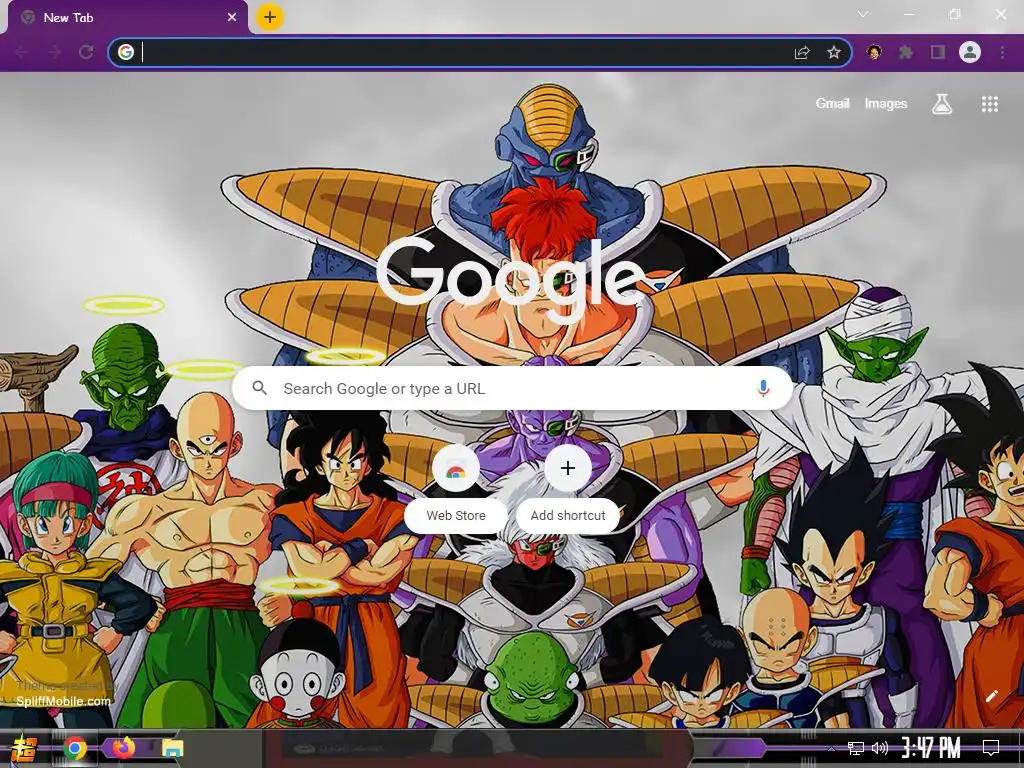Click the Search Google or type a URL box
This screenshot has width=1024, height=768.
pyautogui.click(x=512, y=389)
